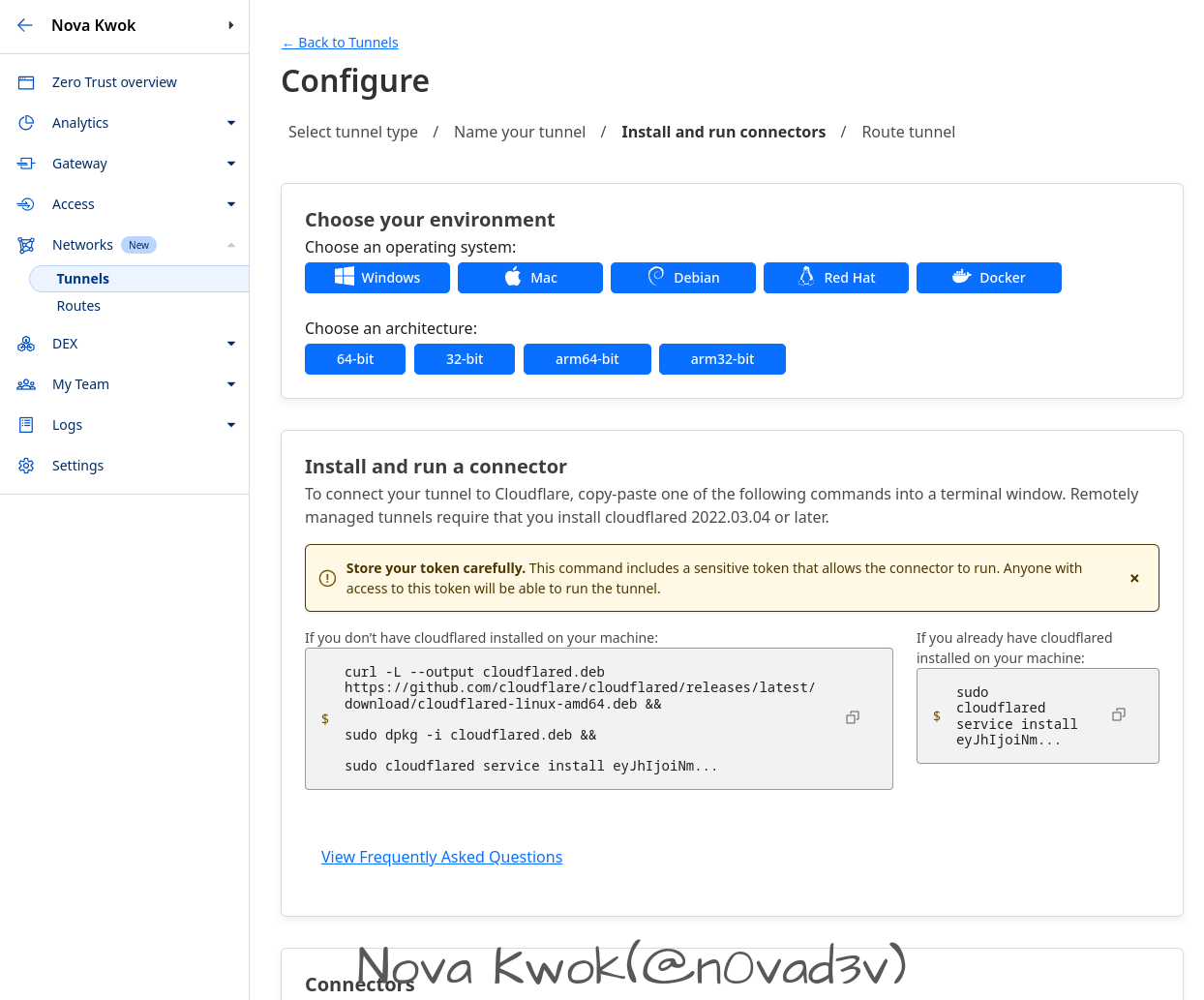This screenshot has height=1000, width=1204.
Task: Expand the Nova Kwok account switcher arrow
Action: 230,25
